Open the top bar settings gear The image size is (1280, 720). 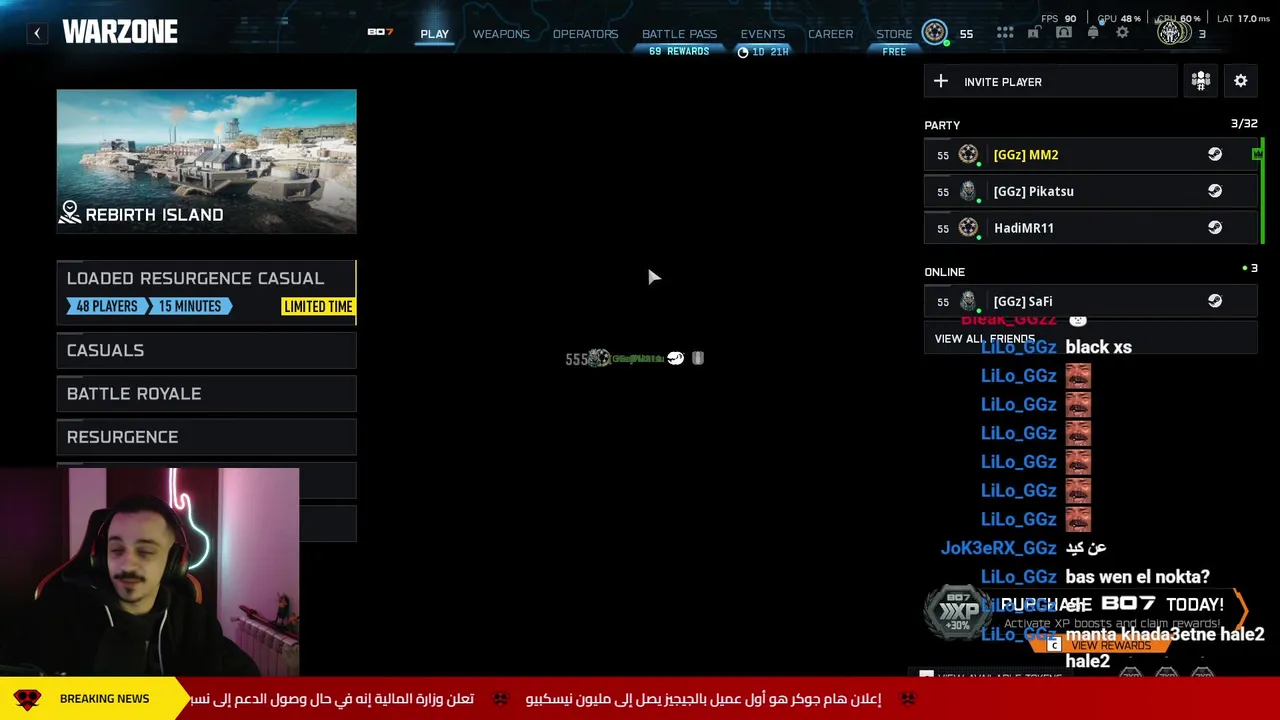tap(1122, 33)
